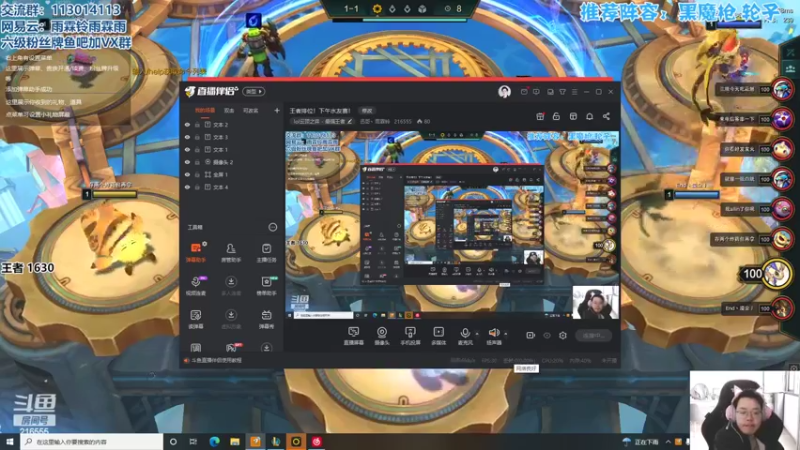The image size is (800, 450).
Task: Switch to the first scene tab
Action: tap(205, 110)
